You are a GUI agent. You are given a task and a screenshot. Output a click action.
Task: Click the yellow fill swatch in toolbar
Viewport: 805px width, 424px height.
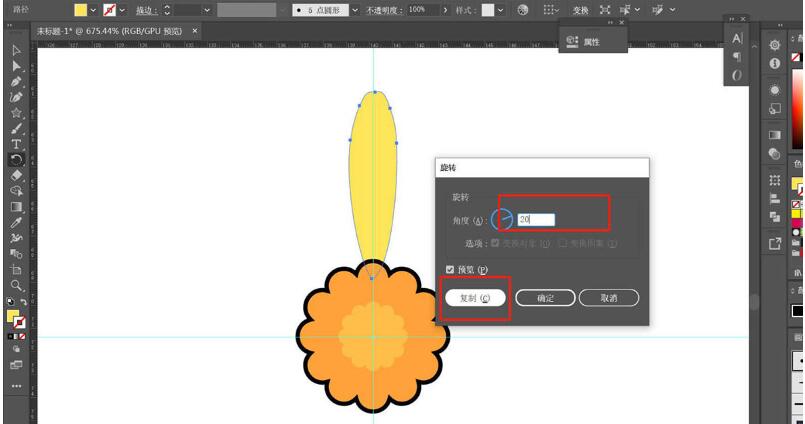click(14, 316)
